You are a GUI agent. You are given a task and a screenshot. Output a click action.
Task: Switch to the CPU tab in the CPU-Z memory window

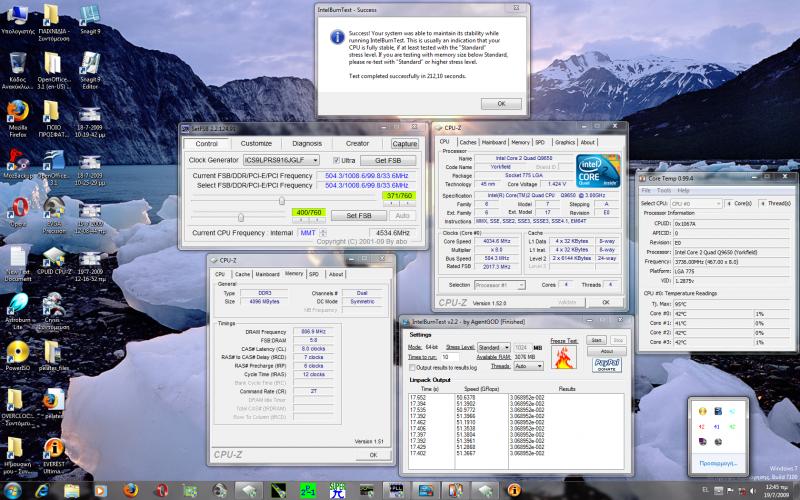[220, 274]
